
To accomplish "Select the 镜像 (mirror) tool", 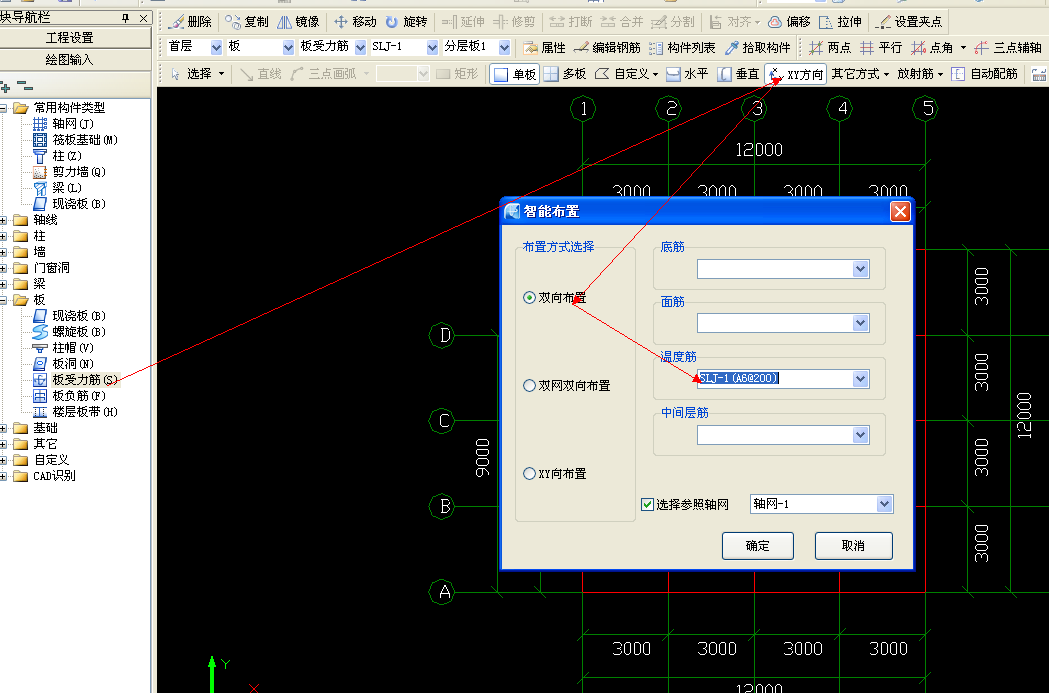I will click(298, 22).
